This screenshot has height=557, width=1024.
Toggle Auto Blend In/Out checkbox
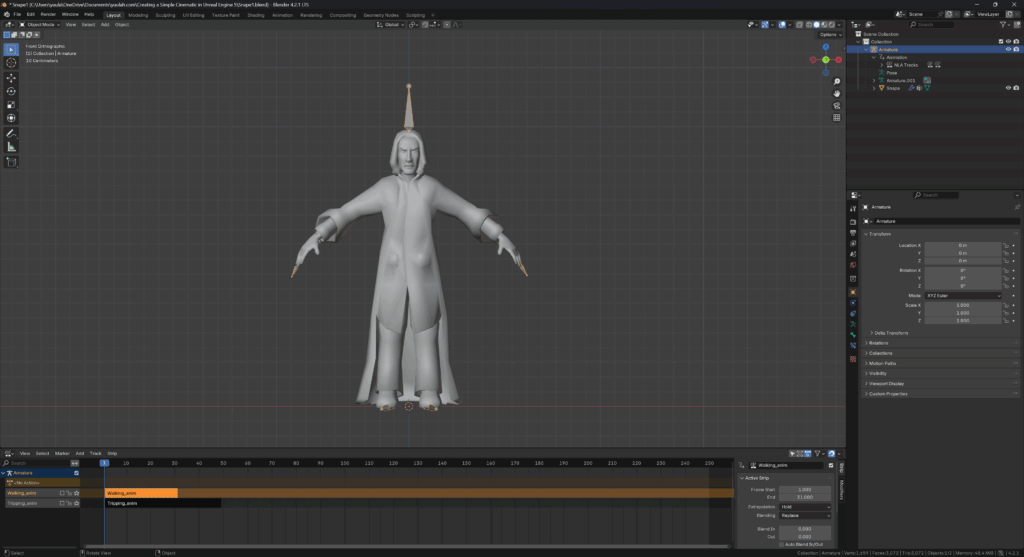[x=782, y=544]
